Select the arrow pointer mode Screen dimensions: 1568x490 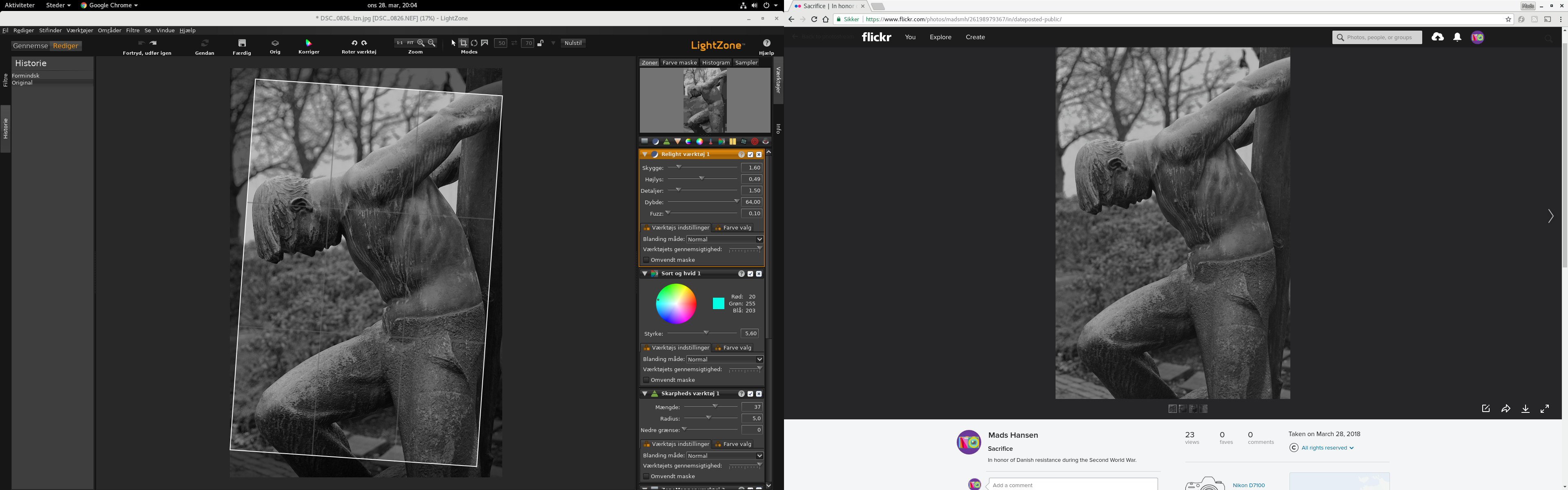tap(454, 43)
